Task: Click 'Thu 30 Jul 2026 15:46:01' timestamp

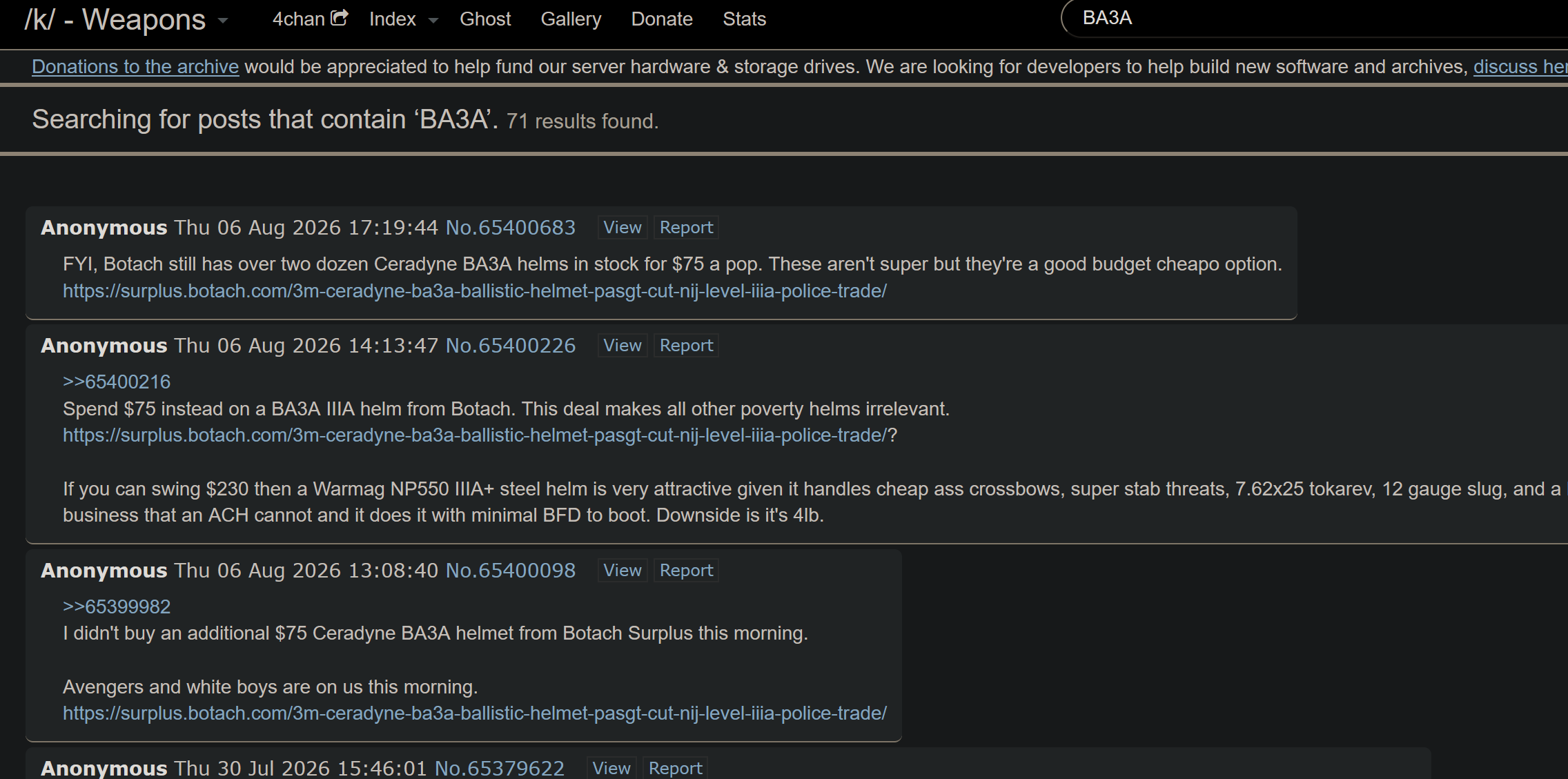Action: click(300, 768)
